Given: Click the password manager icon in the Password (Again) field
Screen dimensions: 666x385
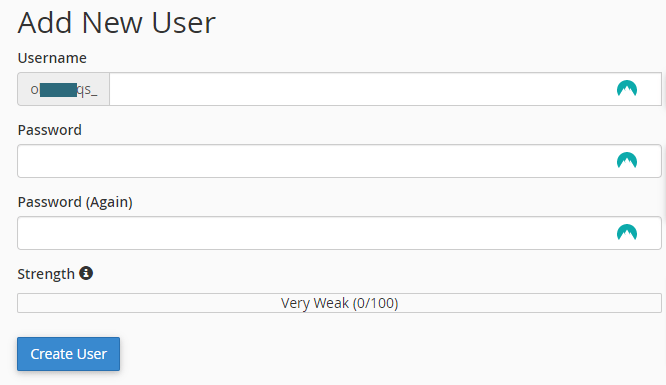Looking at the screenshot, I should [x=627, y=233].
